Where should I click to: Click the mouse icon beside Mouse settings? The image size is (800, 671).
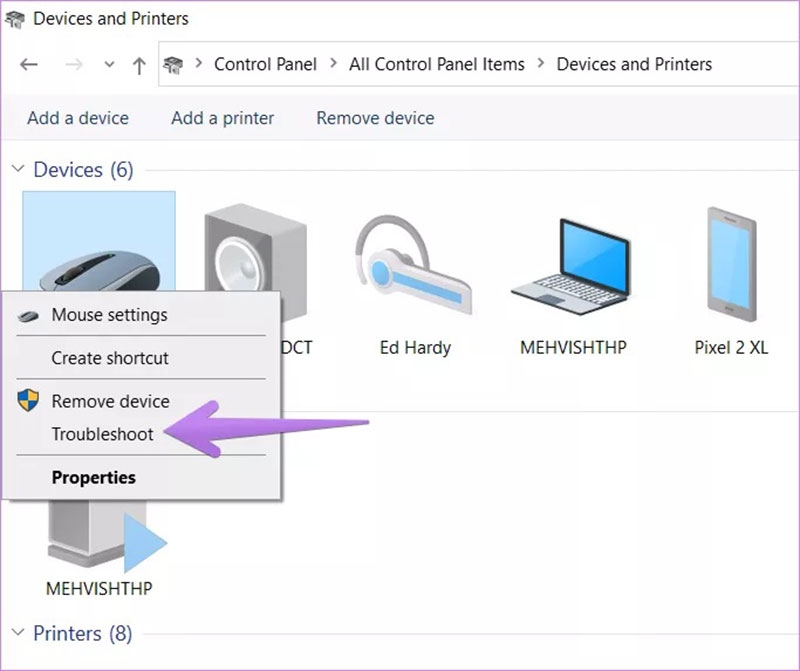(28, 316)
